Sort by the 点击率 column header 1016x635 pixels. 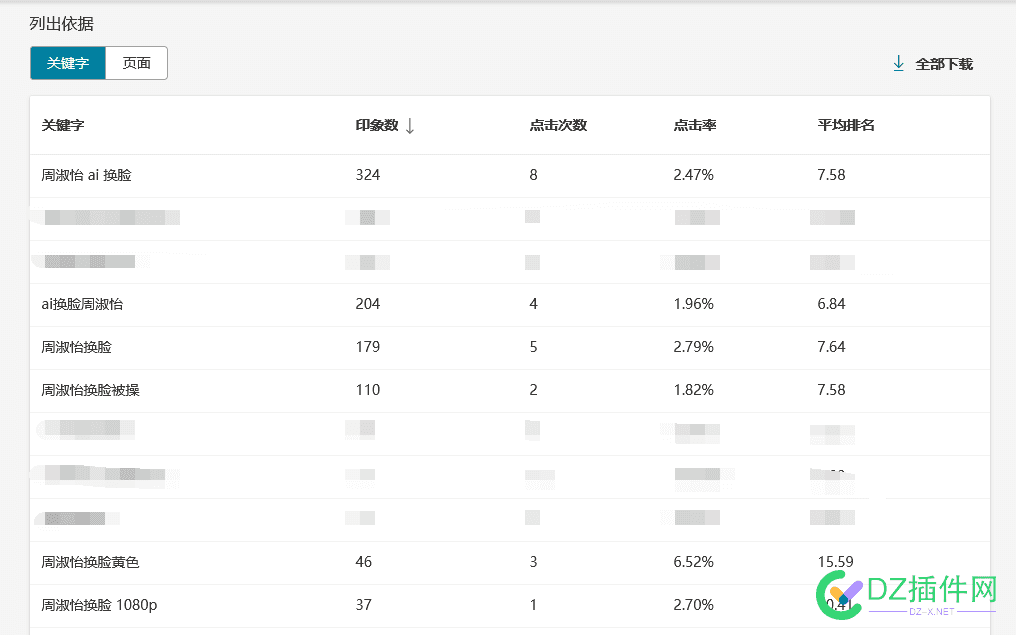pos(695,125)
